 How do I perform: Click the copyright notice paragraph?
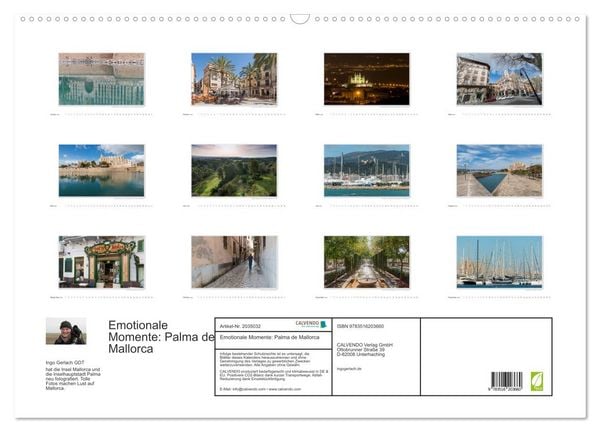(x=265, y=360)
